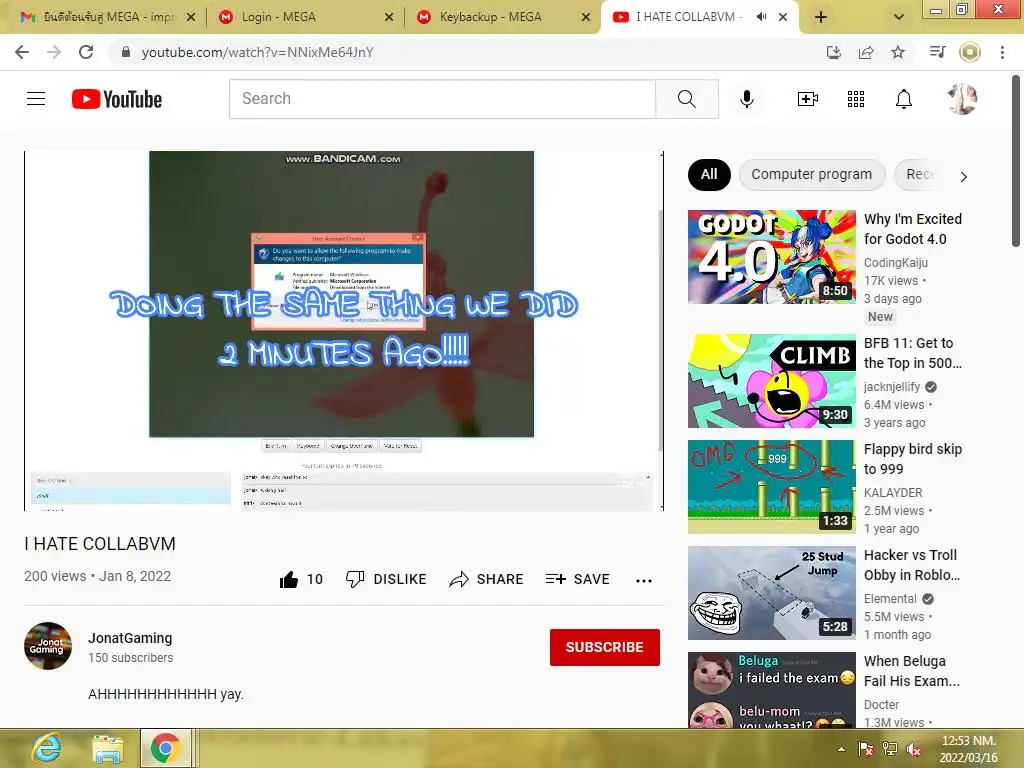Click the share page icon in address bar

coord(866,52)
